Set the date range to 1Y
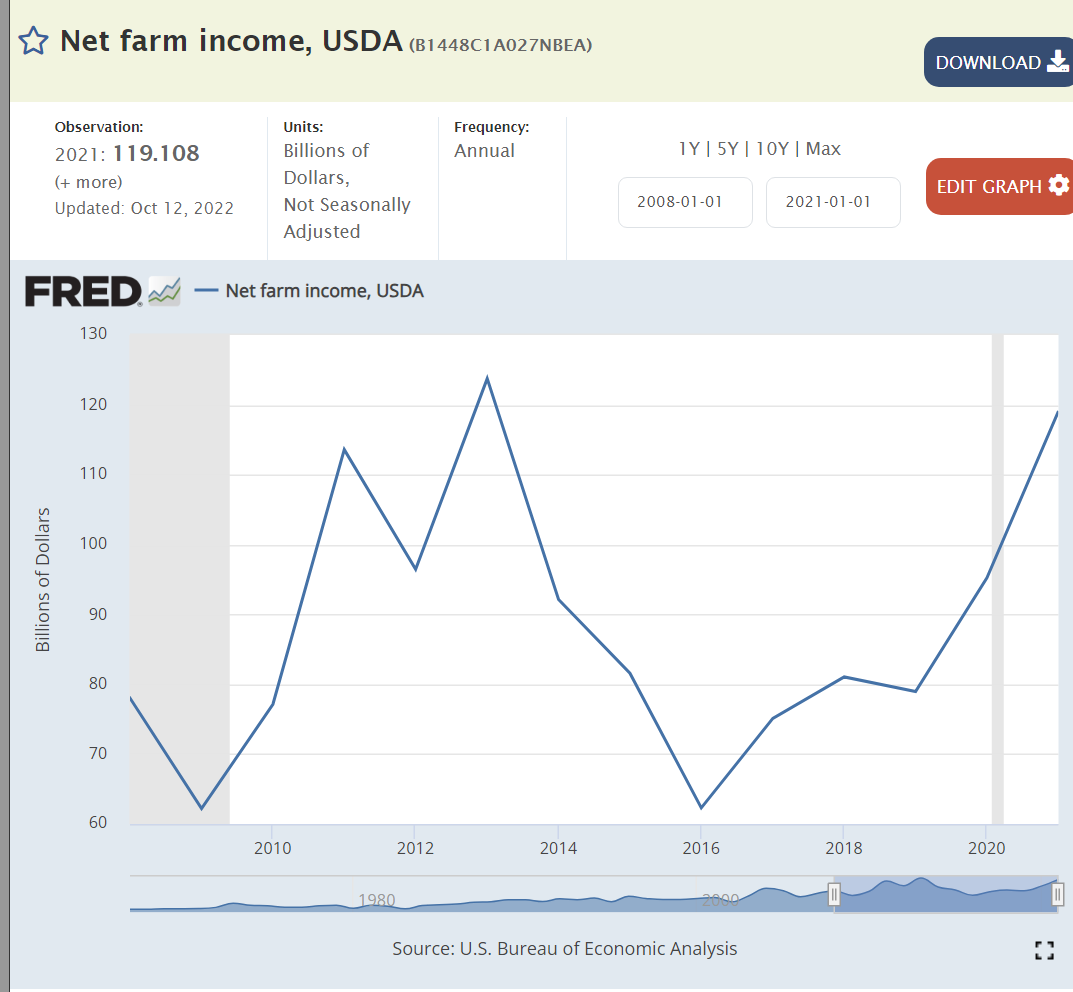The width and height of the screenshot is (1073, 992). click(689, 149)
